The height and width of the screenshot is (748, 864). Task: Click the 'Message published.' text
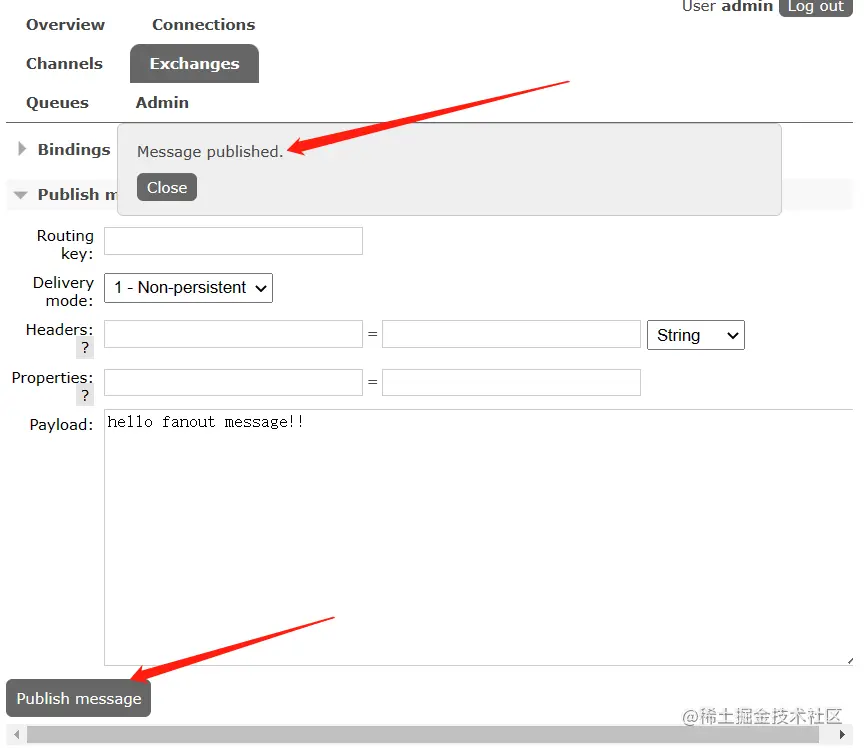[x=210, y=152]
